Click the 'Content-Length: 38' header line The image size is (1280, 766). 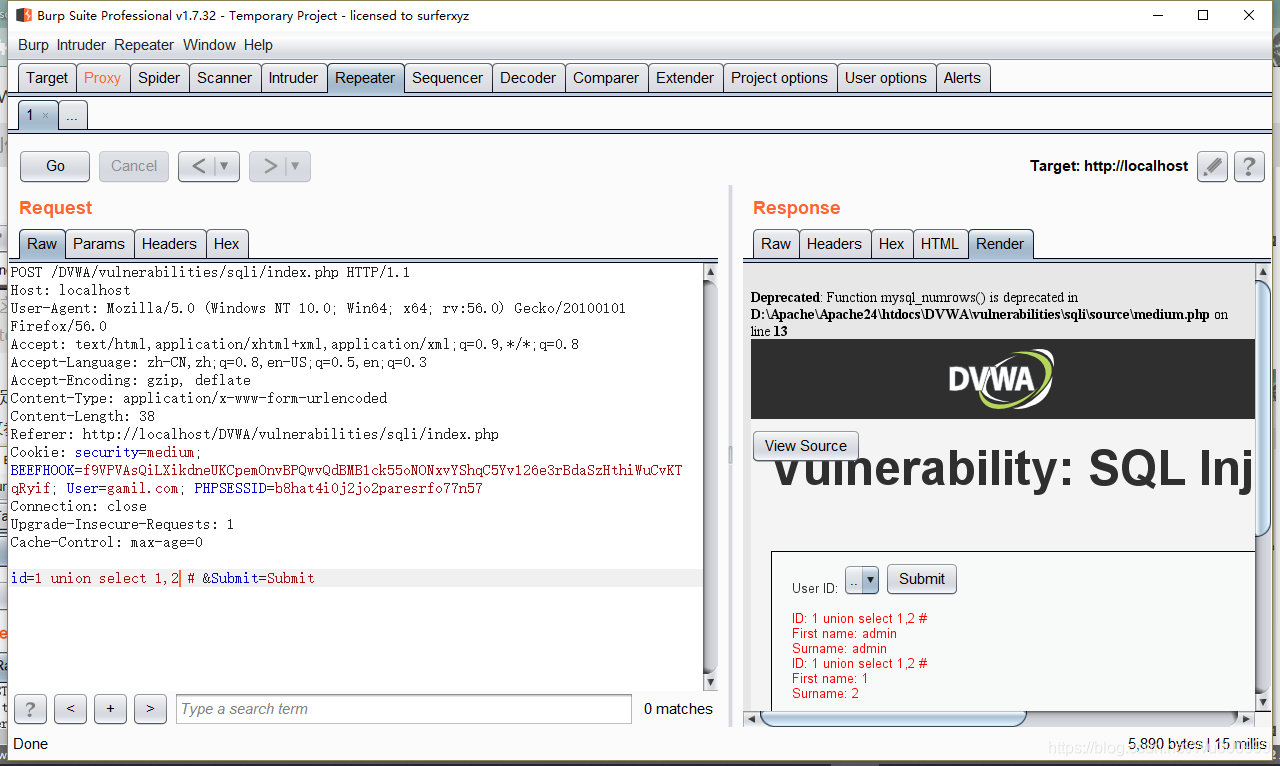point(82,416)
